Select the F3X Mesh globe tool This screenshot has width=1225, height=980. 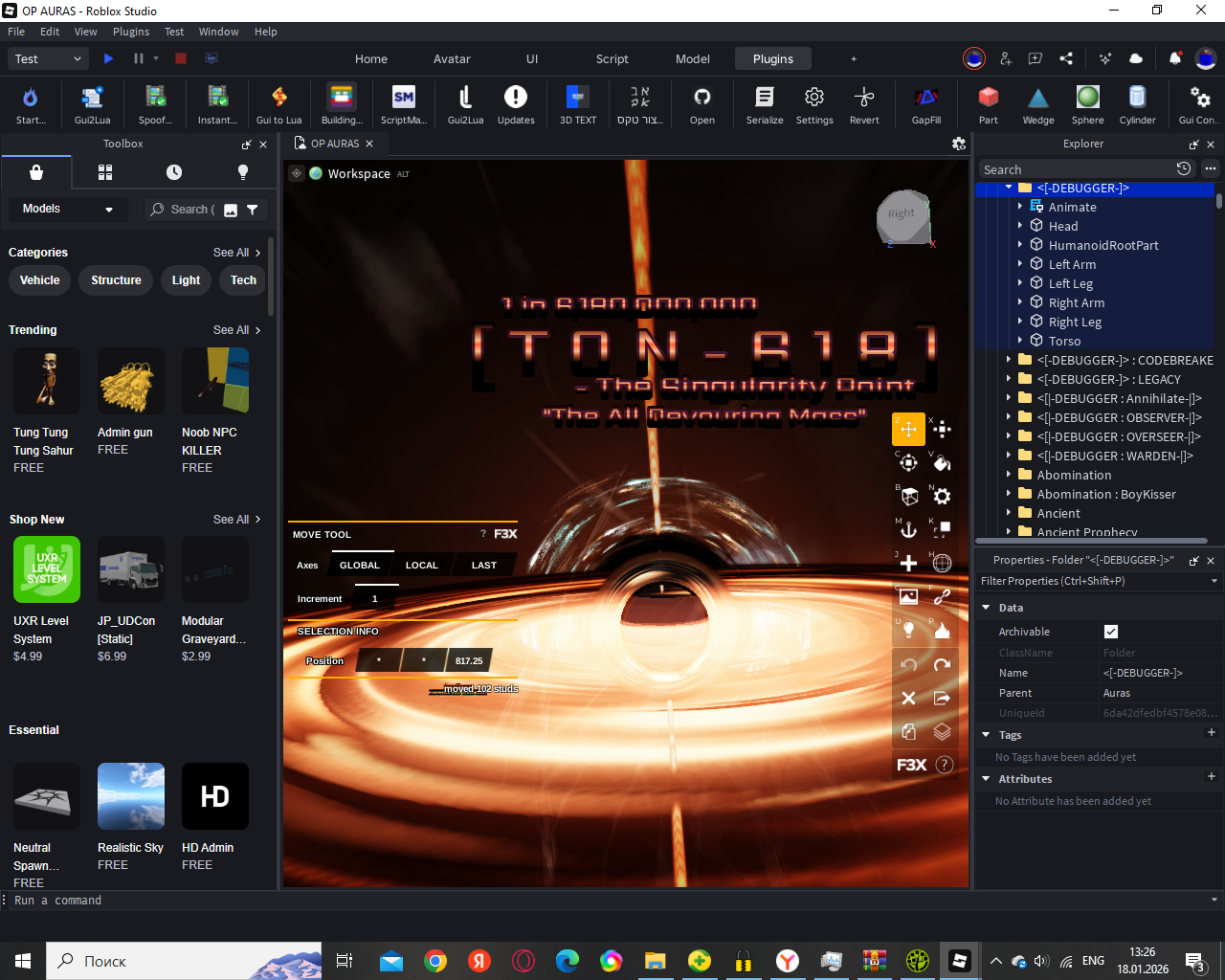(x=943, y=564)
